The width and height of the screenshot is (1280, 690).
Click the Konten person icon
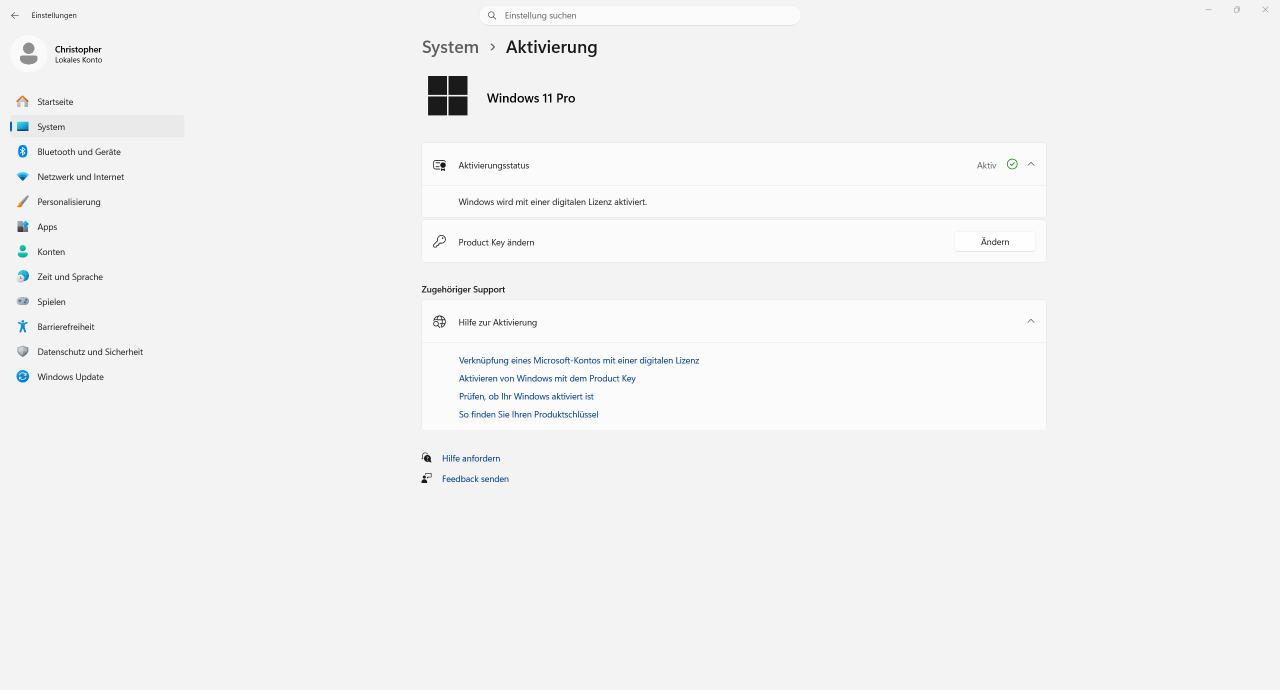[x=22, y=252]
